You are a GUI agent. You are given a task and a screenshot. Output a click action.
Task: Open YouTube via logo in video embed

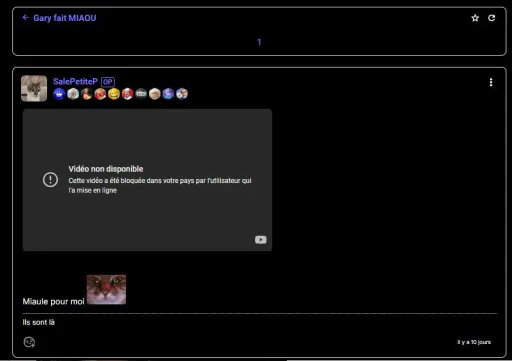tap(261, 240)
